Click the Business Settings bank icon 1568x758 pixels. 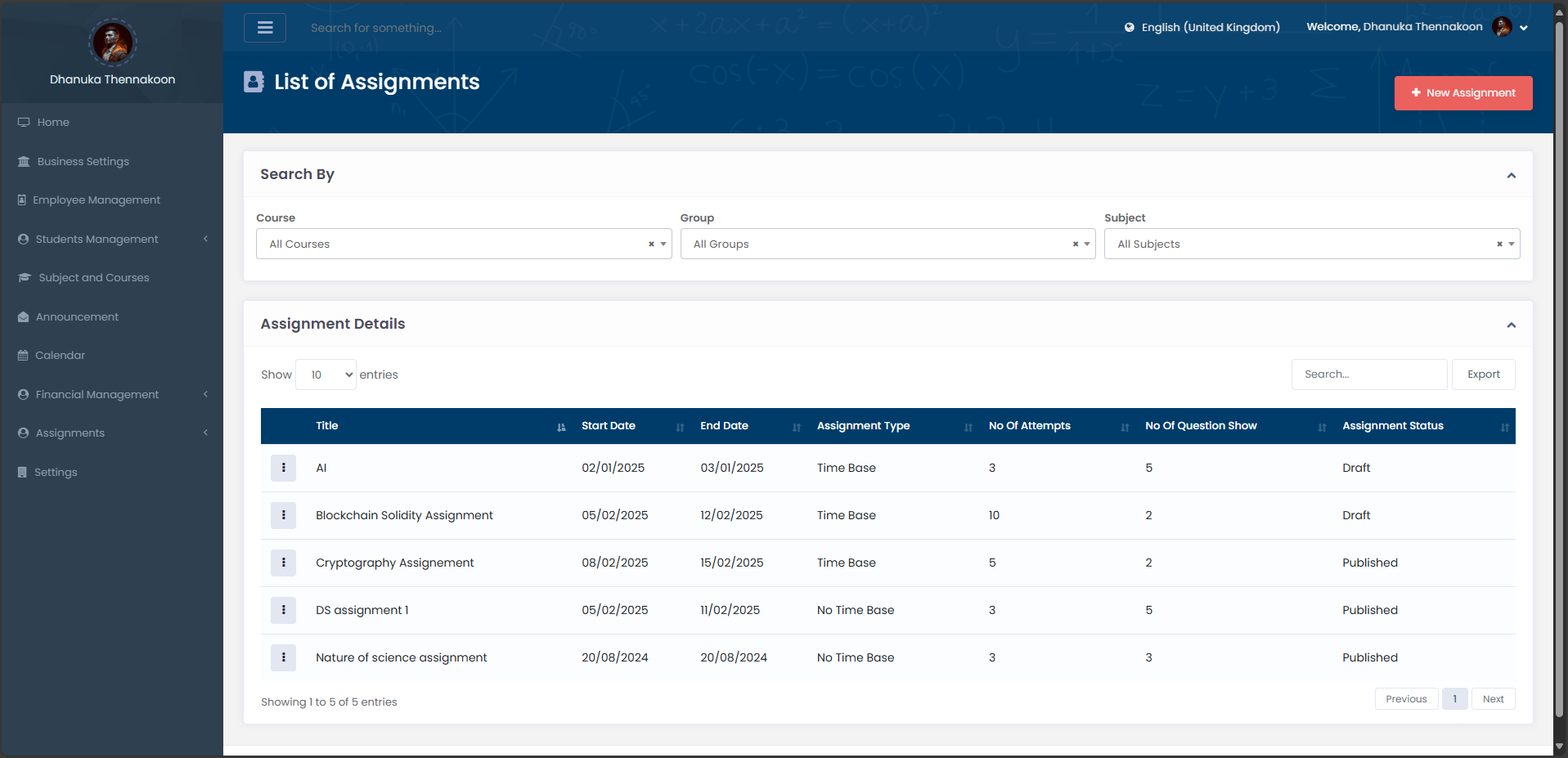click(24, 162)
